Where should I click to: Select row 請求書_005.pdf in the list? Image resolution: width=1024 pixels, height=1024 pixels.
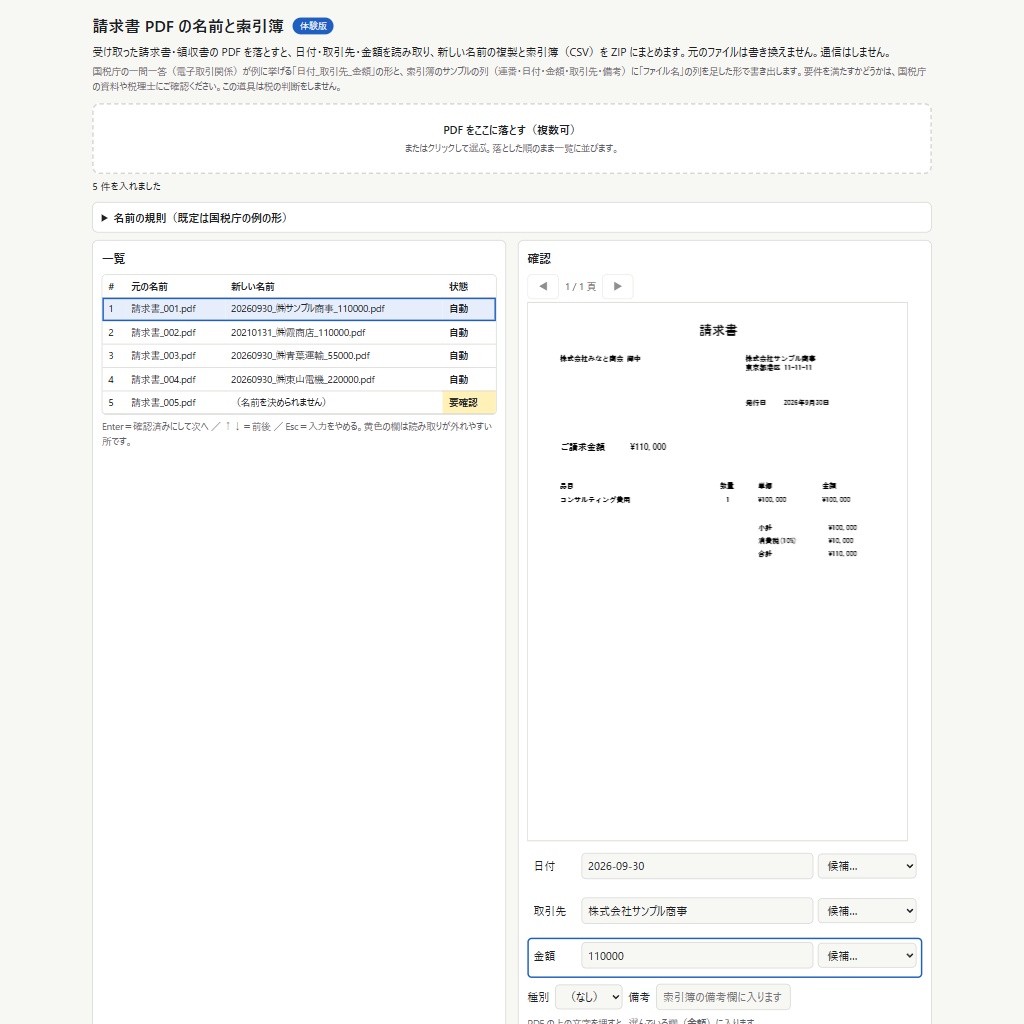299,402
